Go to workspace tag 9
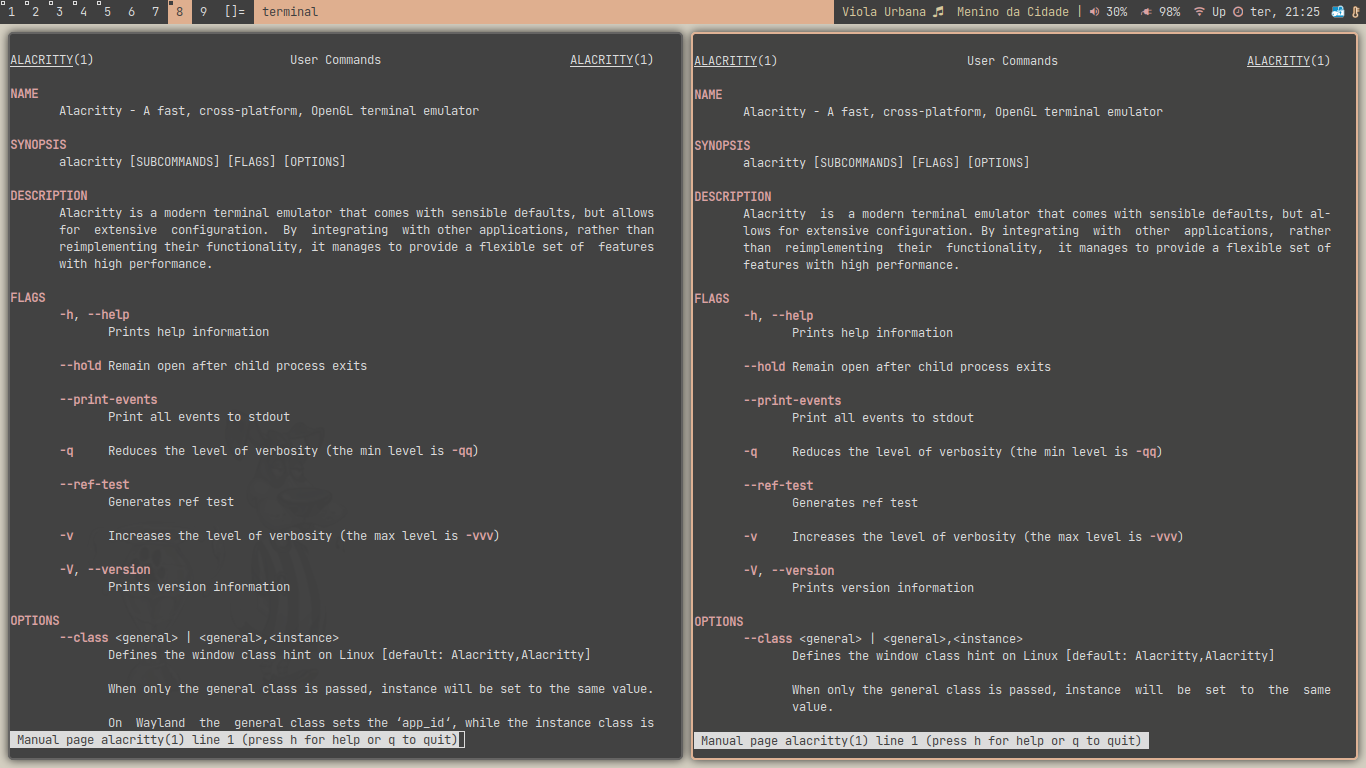Image resolution: width=1366 pixels, height=768 pixels. (203, 12)
